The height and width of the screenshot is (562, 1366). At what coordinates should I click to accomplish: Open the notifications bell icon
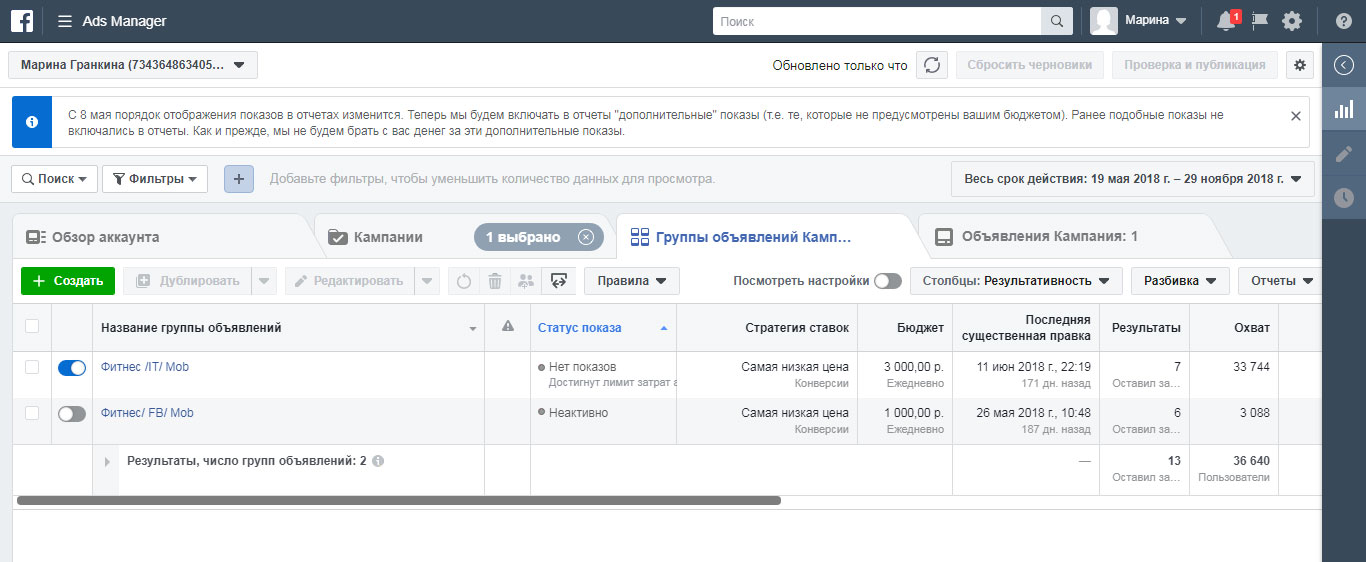1226,21
